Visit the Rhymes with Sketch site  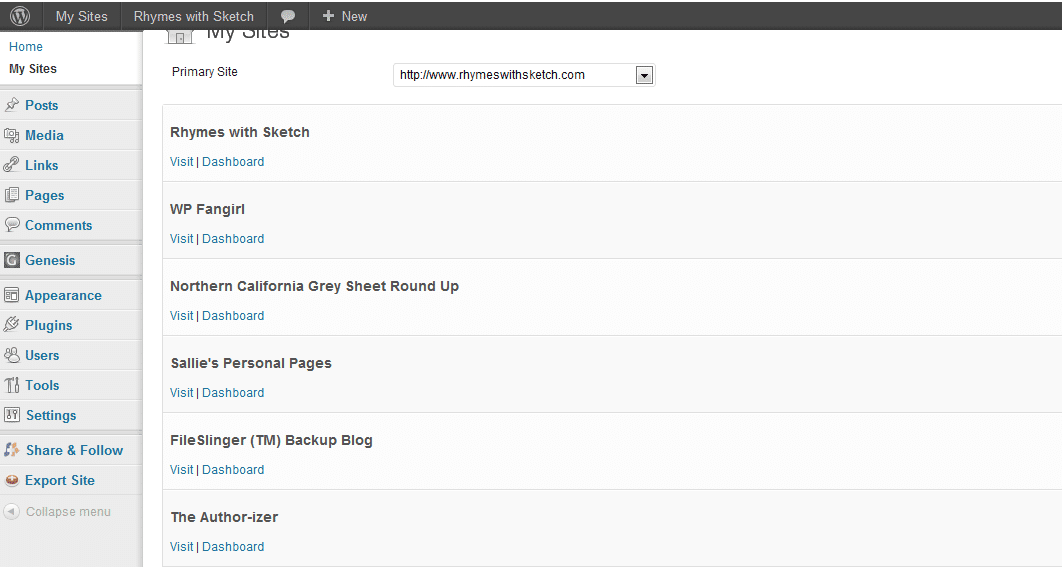182,161
